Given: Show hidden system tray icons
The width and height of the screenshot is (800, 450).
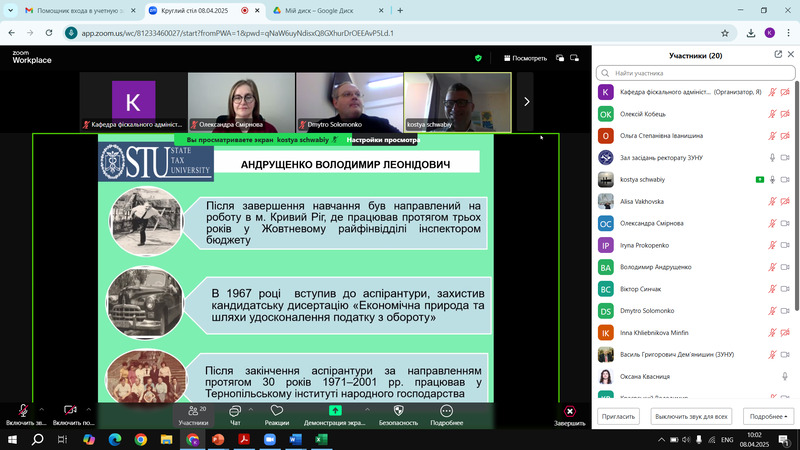Looking at the screenshot, I should 661,439.
